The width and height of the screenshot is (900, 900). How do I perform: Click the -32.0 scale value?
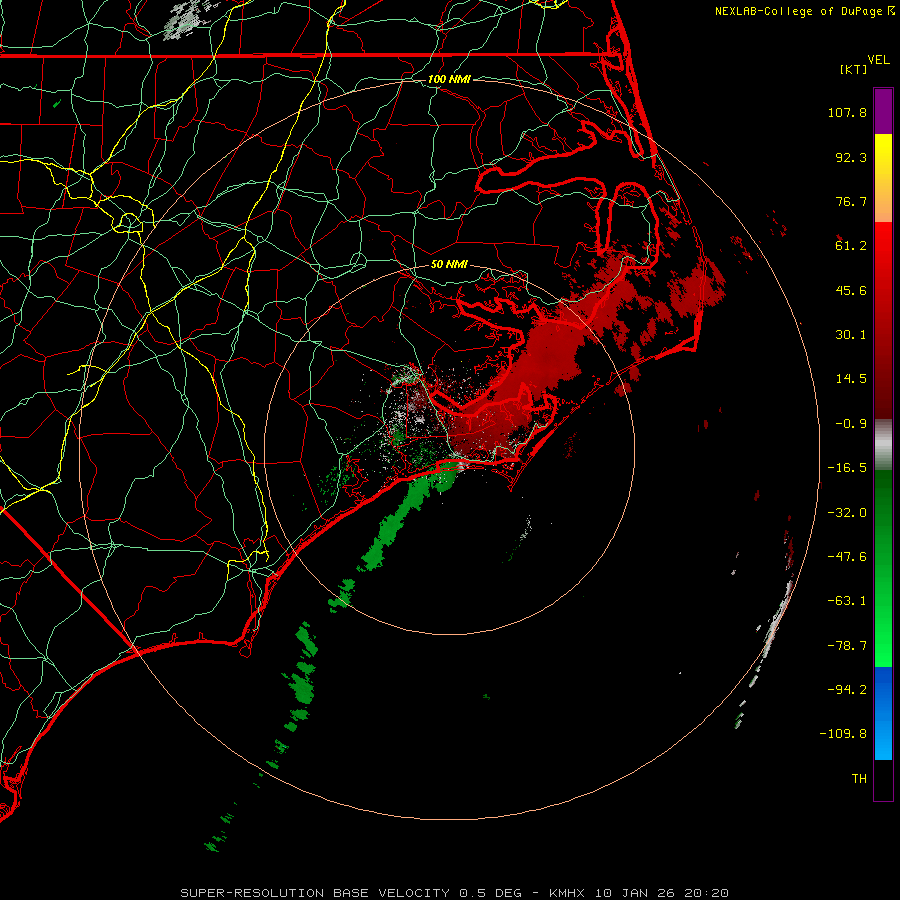[x=847, y=513]
